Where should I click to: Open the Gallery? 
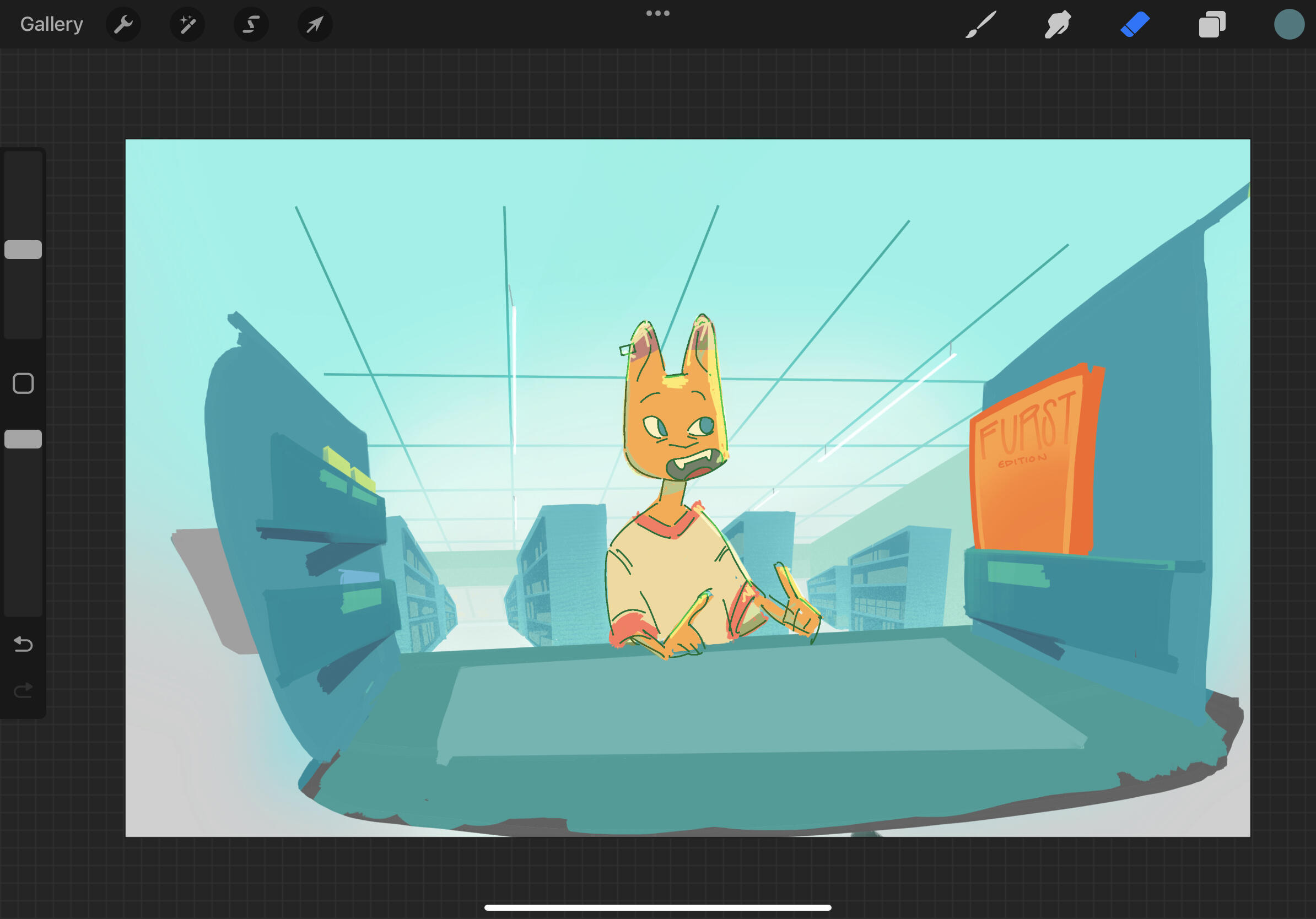[x=52, y=24]
